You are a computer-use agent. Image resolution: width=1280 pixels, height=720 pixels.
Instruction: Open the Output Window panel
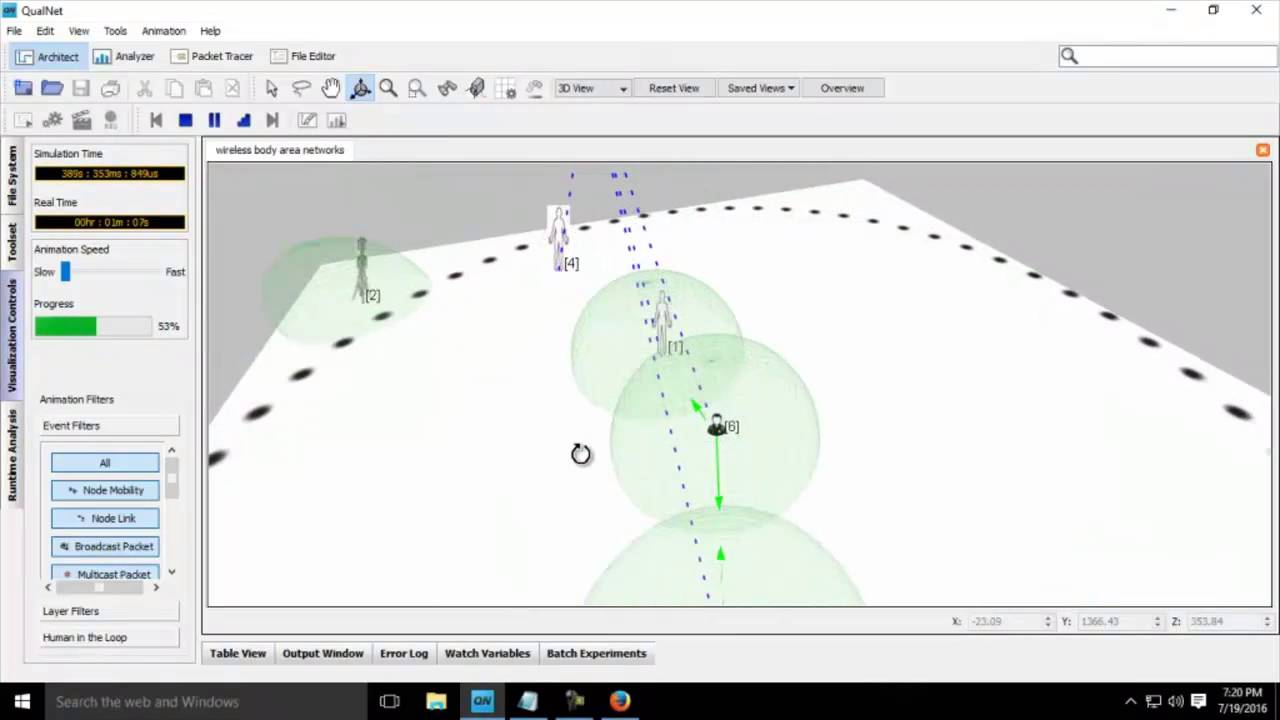click(x=323, y=653)
